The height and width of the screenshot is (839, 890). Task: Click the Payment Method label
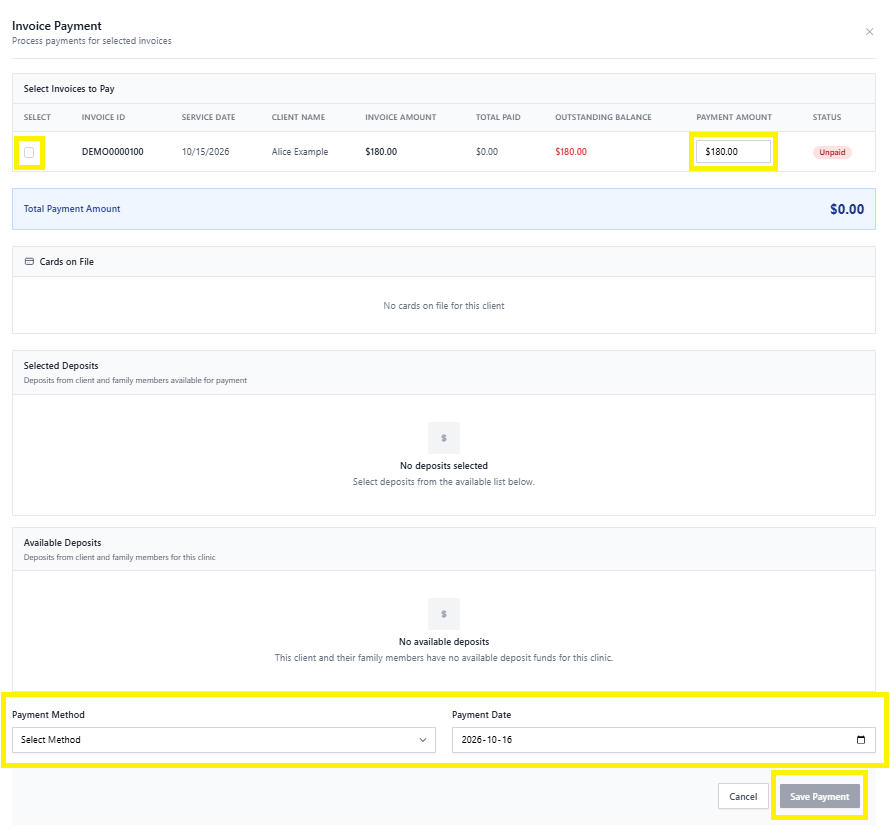click(x=48, y=715)
